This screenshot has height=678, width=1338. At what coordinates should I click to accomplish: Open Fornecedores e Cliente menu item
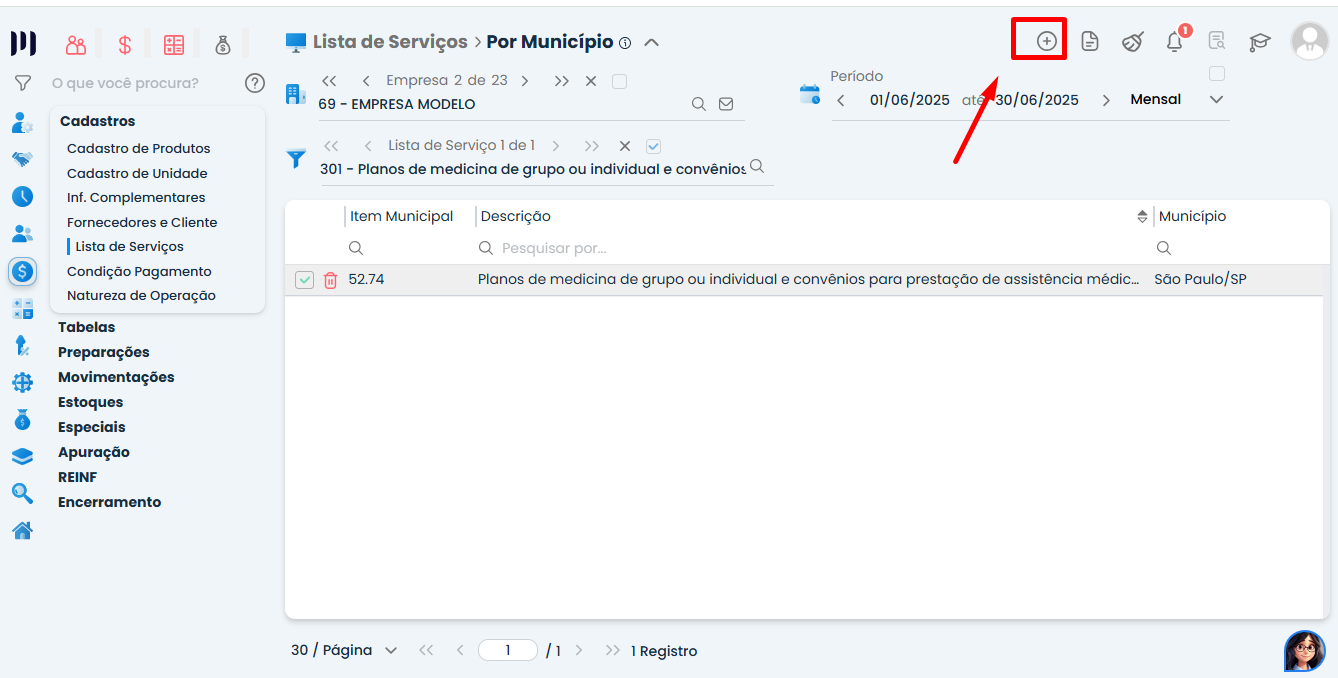click(x=142, y=222)
